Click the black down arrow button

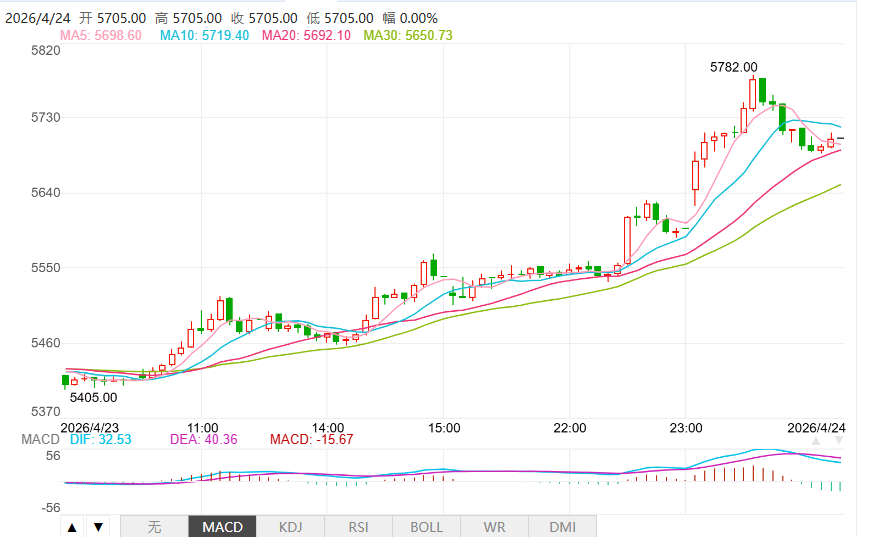[97, 526]
